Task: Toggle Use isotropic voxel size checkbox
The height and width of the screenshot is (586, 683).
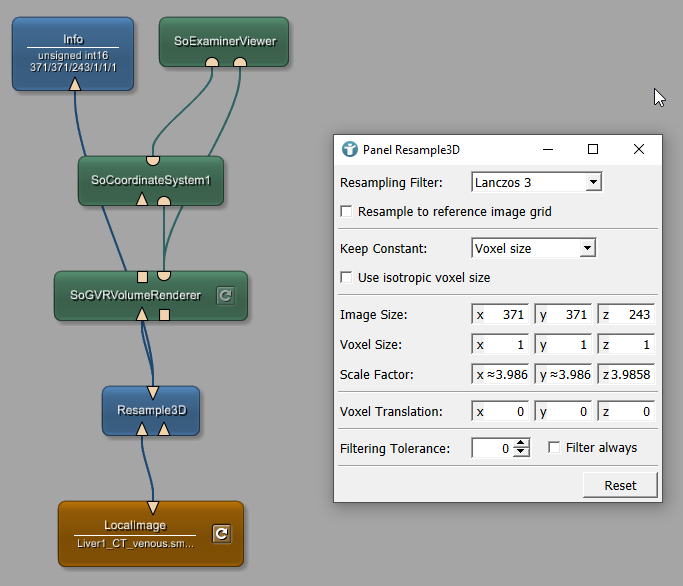Action: [x=347, y=277]
